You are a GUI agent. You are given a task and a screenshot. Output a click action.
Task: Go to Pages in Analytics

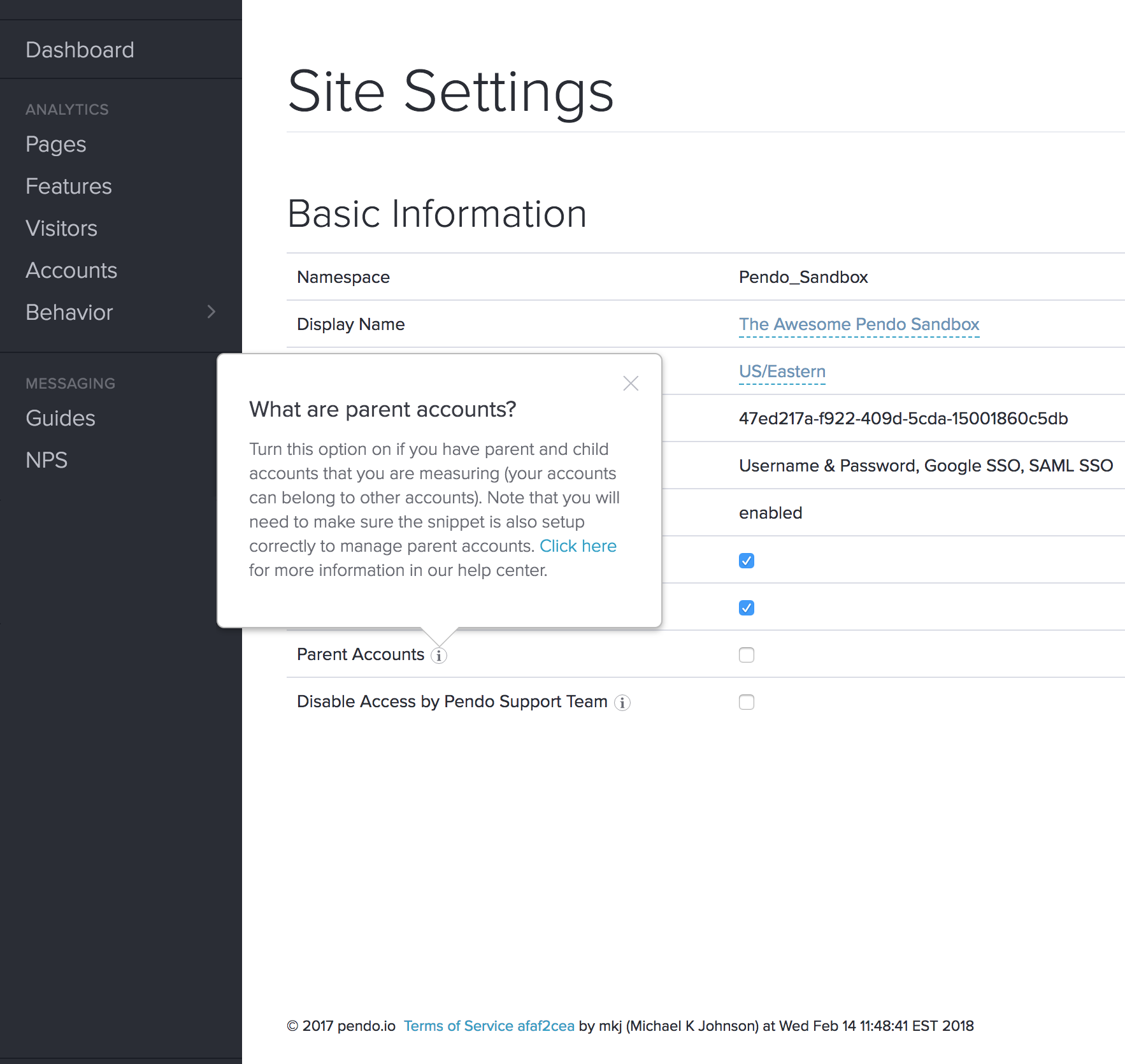point(56,145)
